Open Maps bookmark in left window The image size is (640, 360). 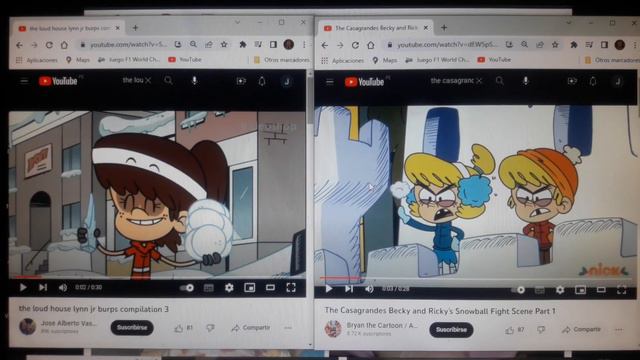tap(78, 60)
